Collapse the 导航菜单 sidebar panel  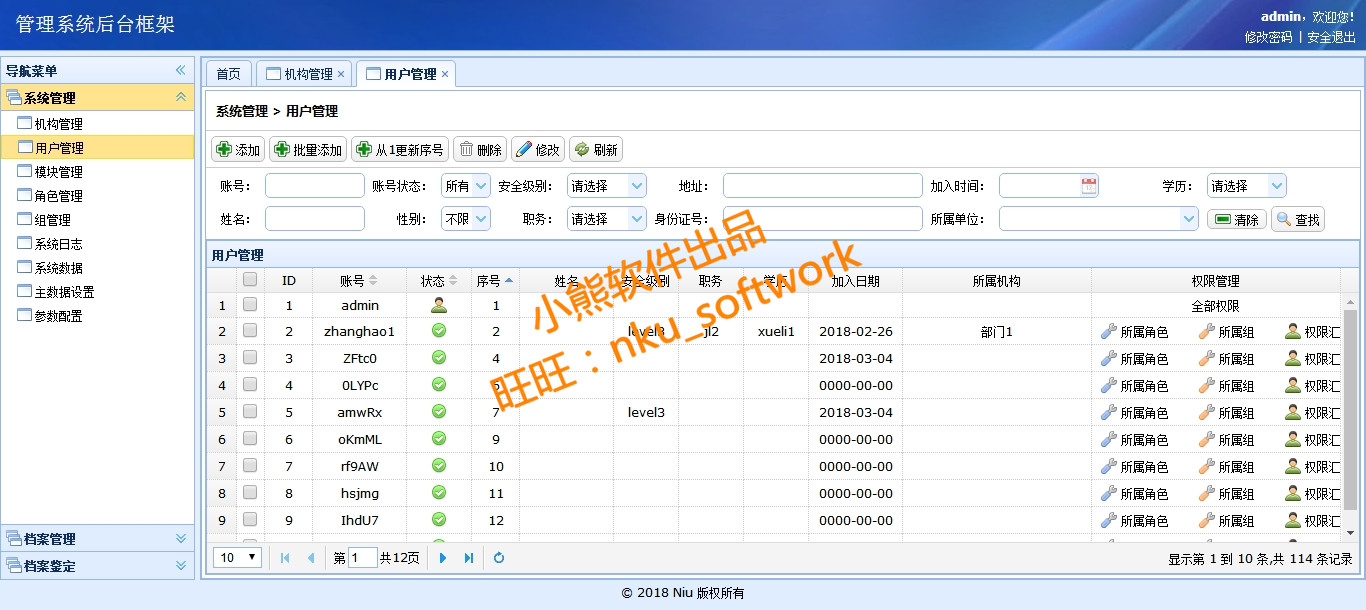[181, 71]
